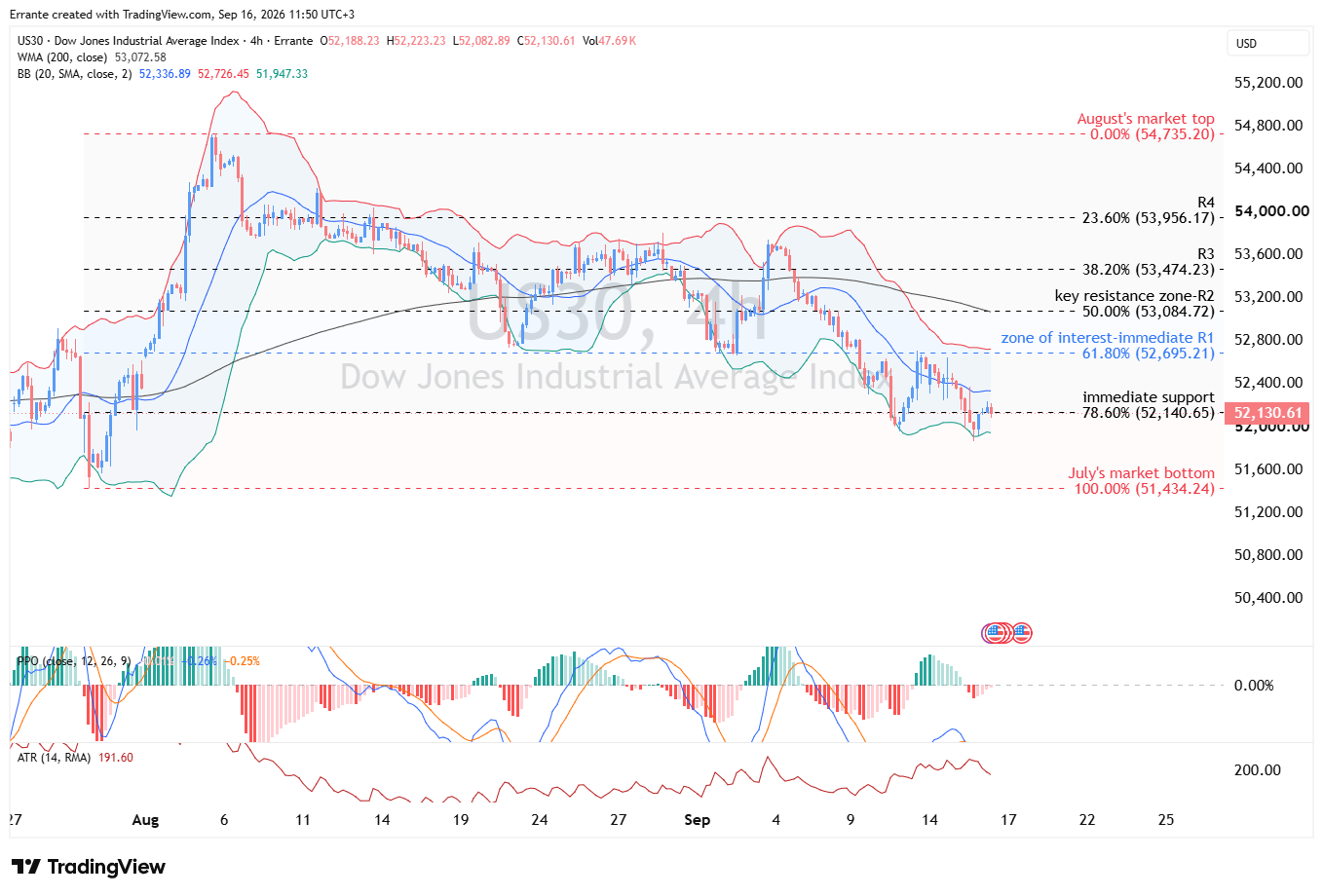Click the US30 Dow Jones symbol title
This screenshot has width=1323, height=896.
click(165, 41)
